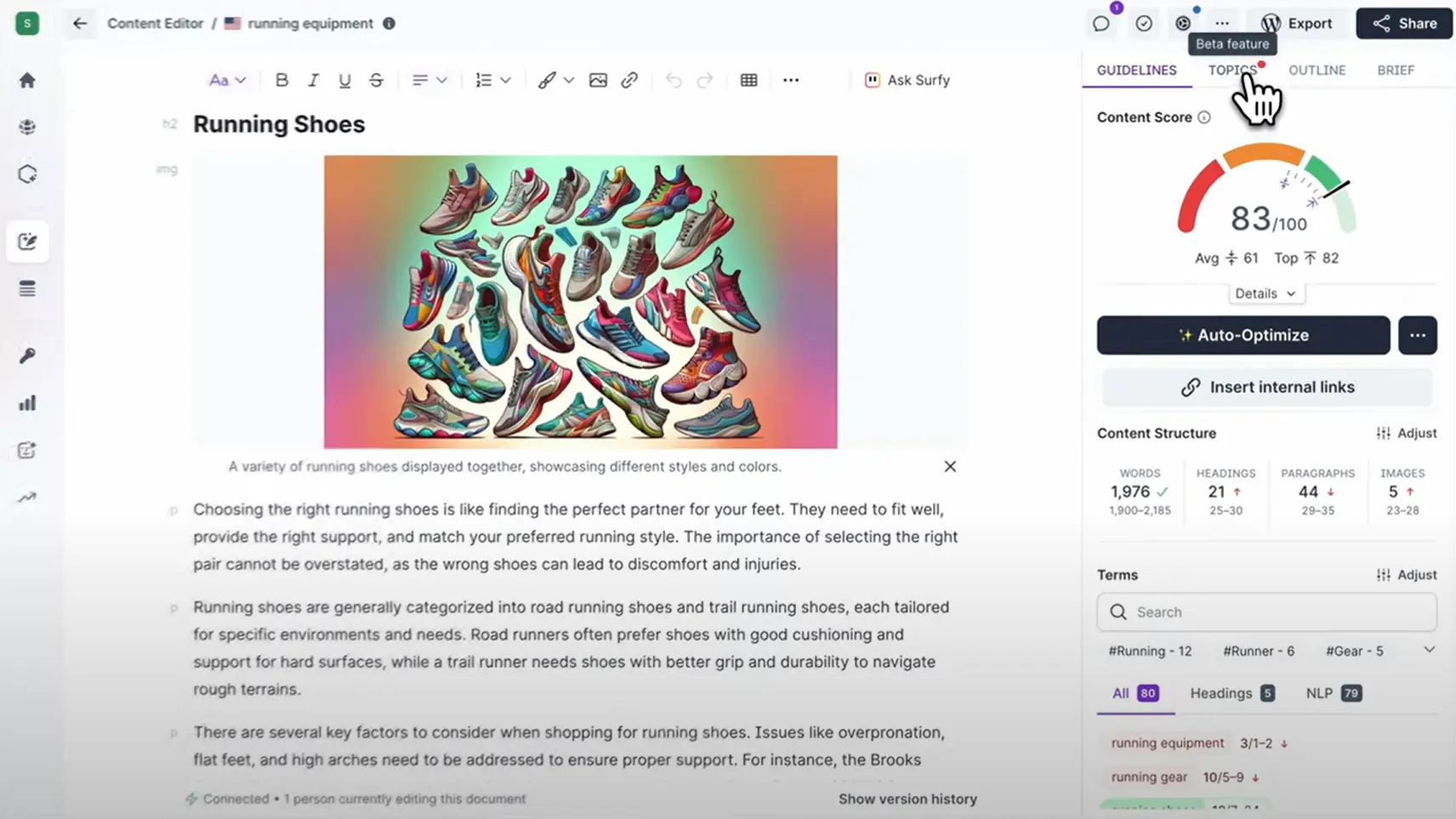This screenshot has width=1456, height=819.
Task: Open the text style Aa dropdown
Action: point(227,80)
